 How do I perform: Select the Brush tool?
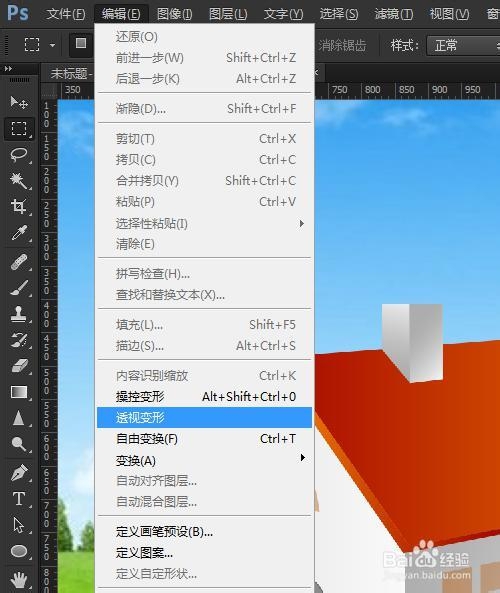point(19,288)
